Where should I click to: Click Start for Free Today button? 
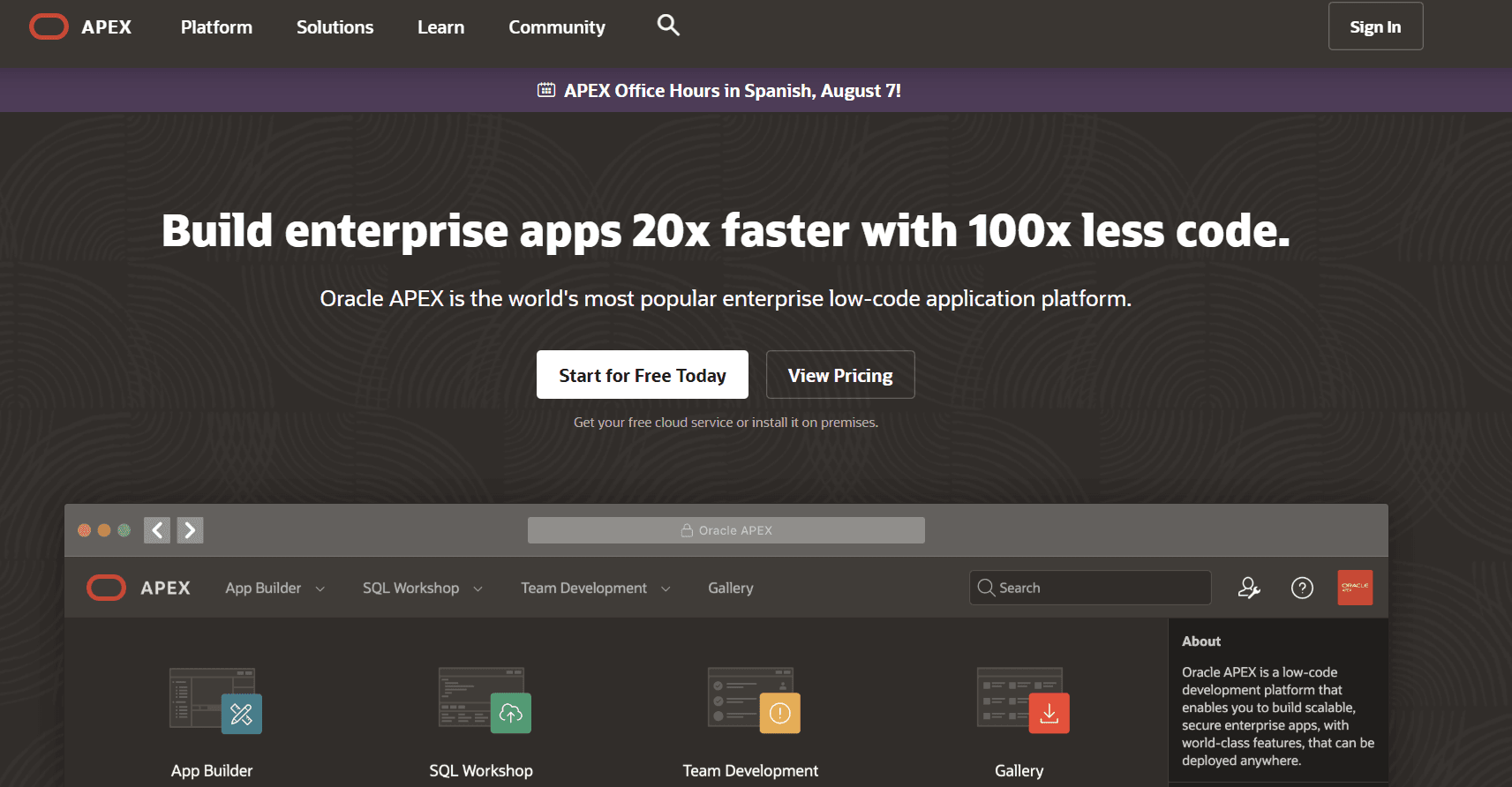point(643,375)
